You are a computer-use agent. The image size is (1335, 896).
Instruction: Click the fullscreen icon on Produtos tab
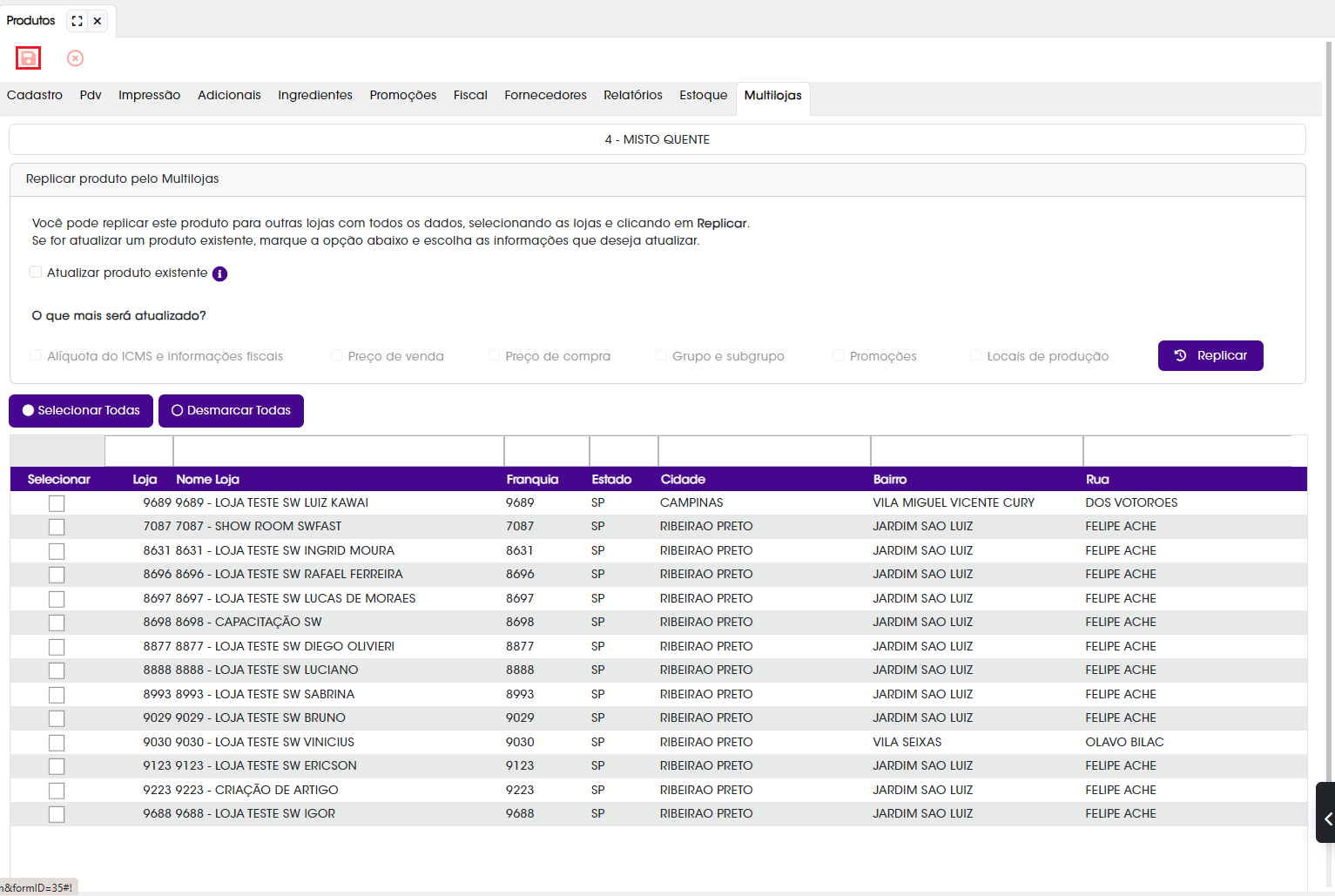point(78,21)
